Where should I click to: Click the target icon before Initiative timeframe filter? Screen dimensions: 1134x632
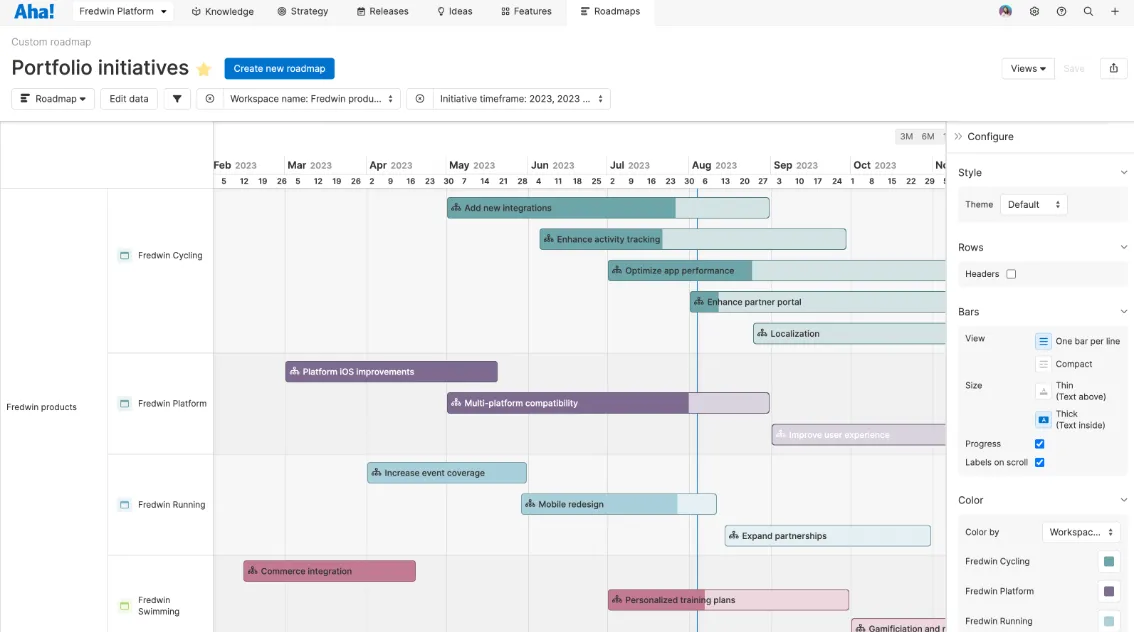419,98
